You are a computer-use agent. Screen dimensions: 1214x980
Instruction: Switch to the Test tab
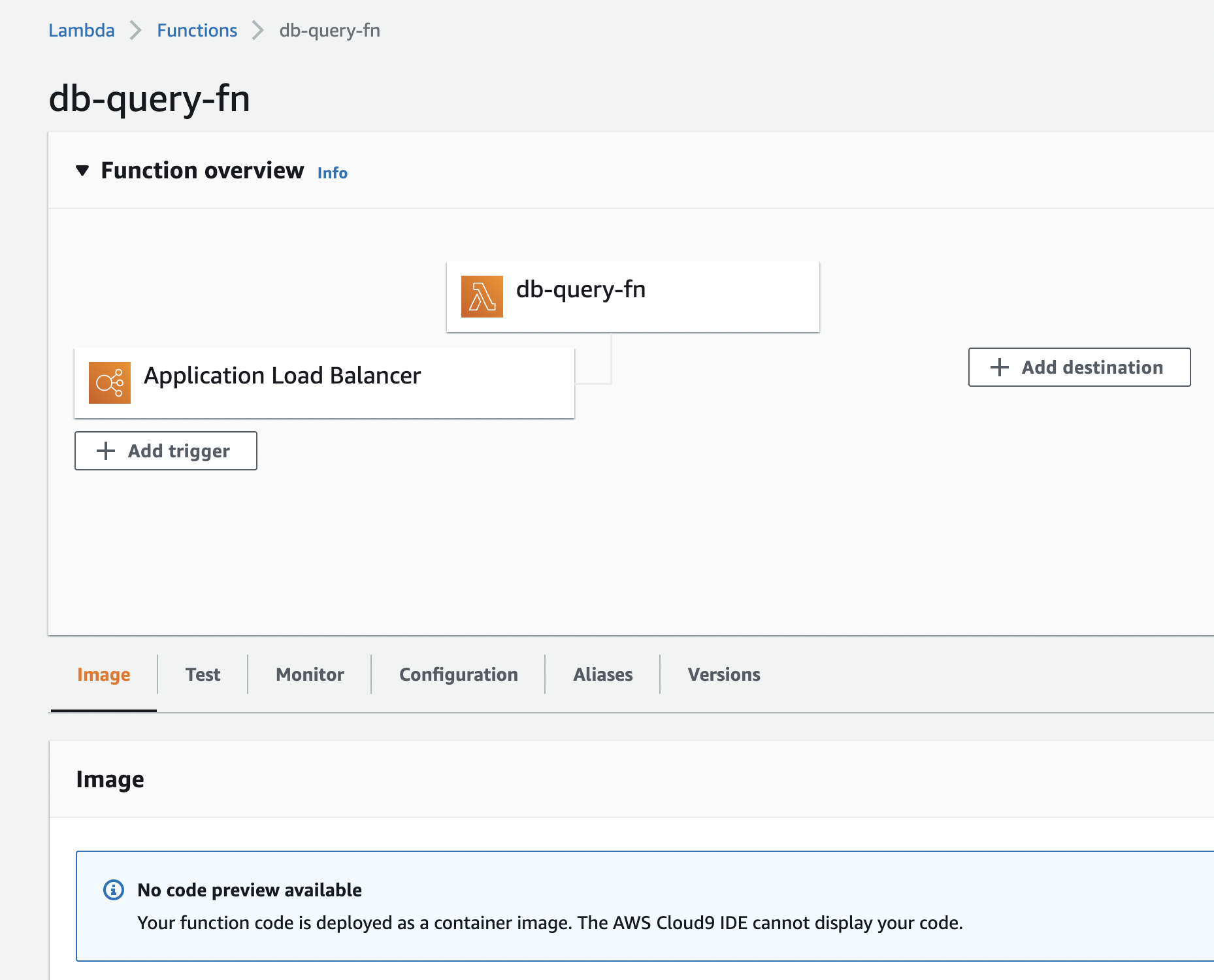(x=203, y=674)
